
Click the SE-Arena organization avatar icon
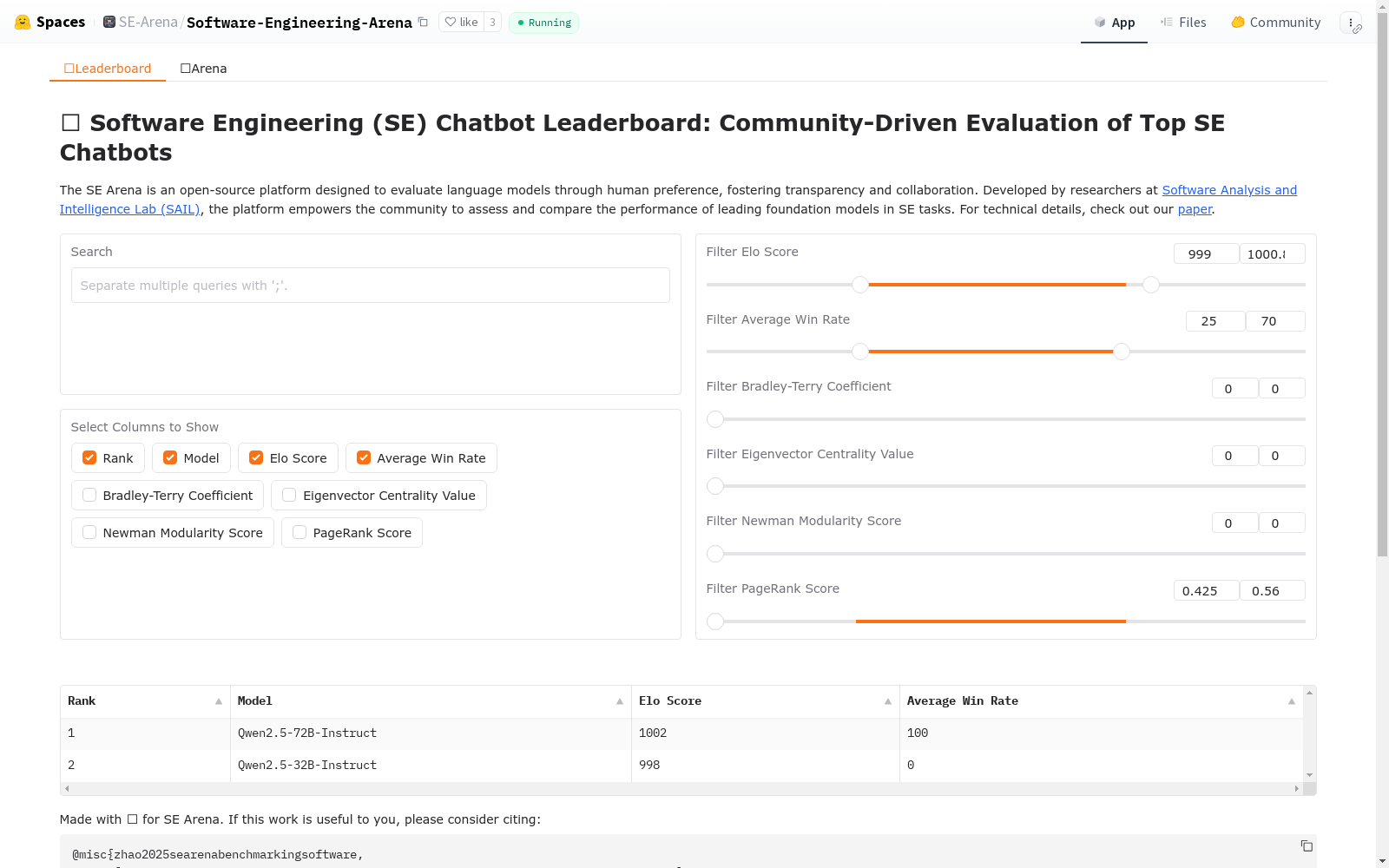point(109,22)
